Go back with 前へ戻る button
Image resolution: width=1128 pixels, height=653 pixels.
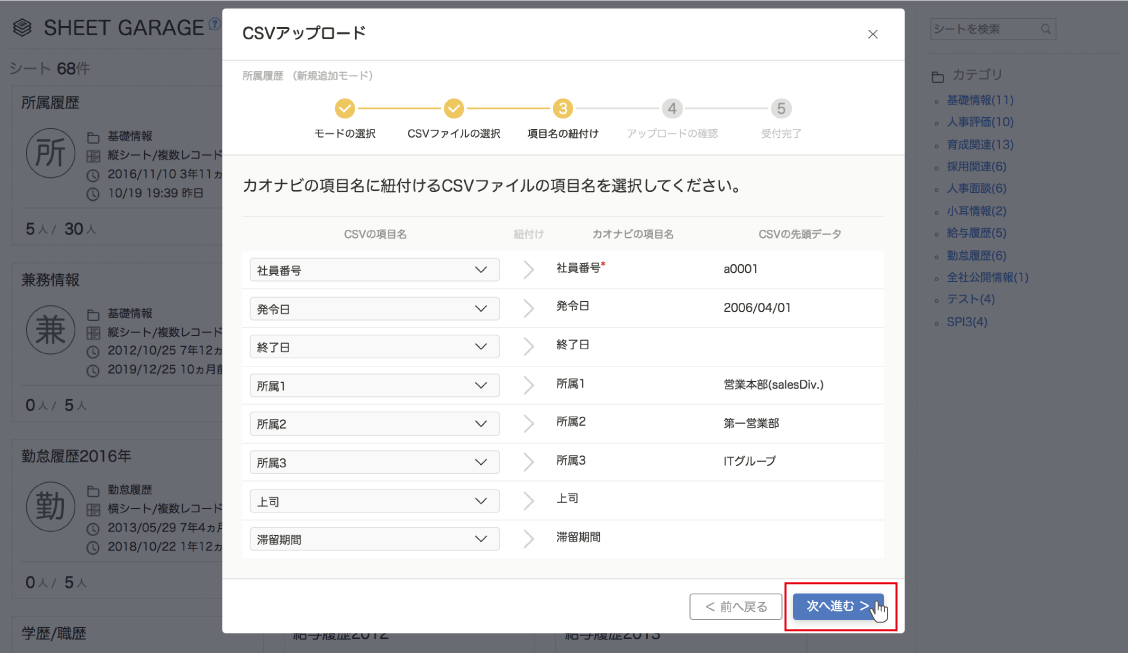pos(735,606)
